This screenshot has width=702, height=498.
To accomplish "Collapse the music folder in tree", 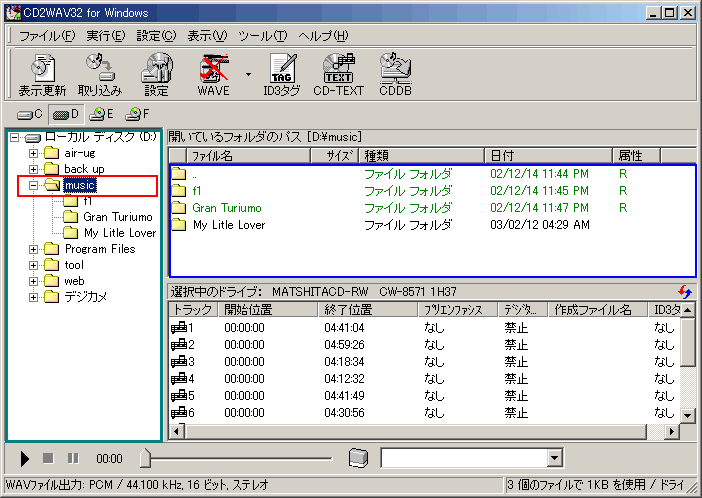I will pyautogui.click(x=34, y=185).
